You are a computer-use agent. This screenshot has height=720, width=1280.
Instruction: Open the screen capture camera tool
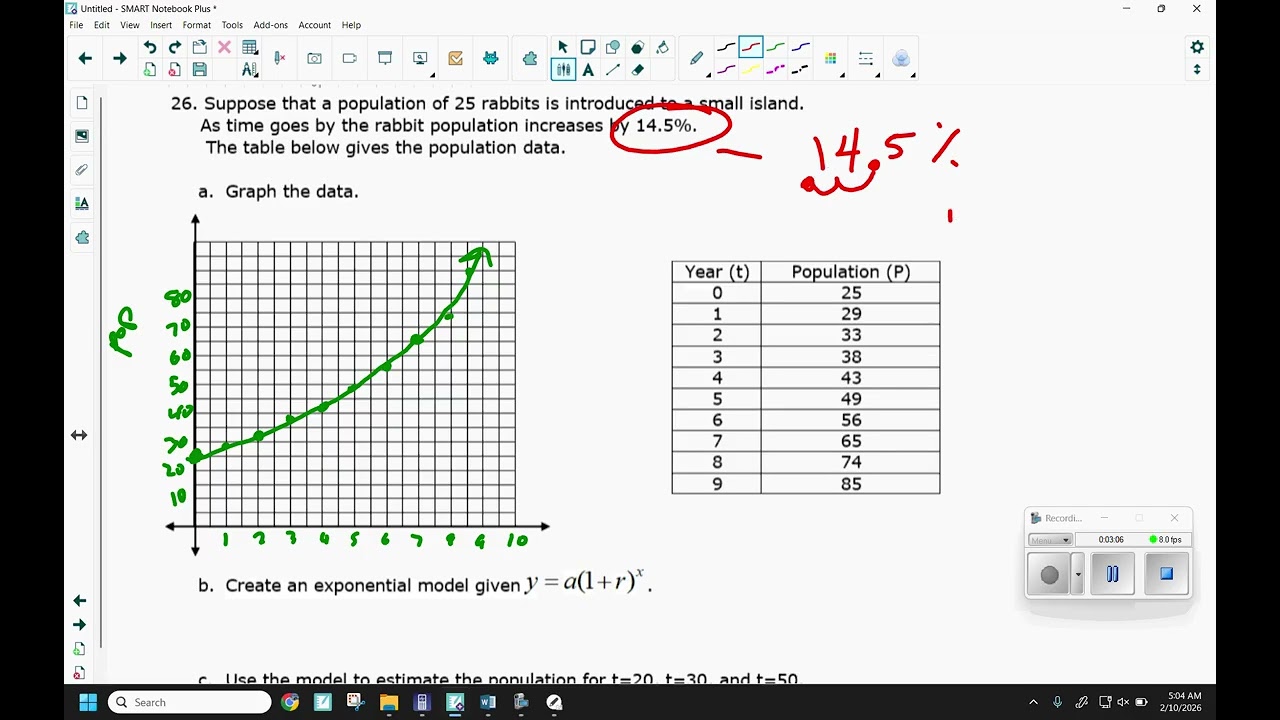pos(315,59)
